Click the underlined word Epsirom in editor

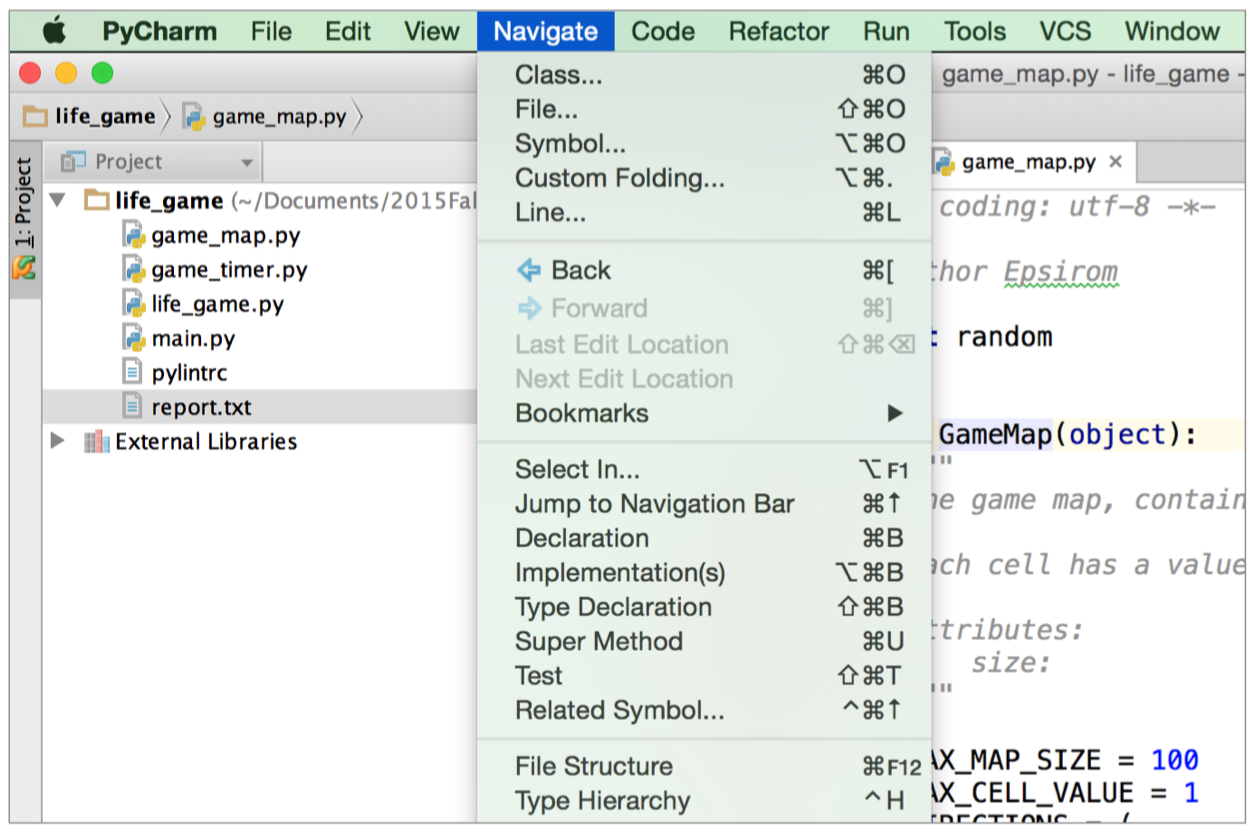pos(1060,272)
